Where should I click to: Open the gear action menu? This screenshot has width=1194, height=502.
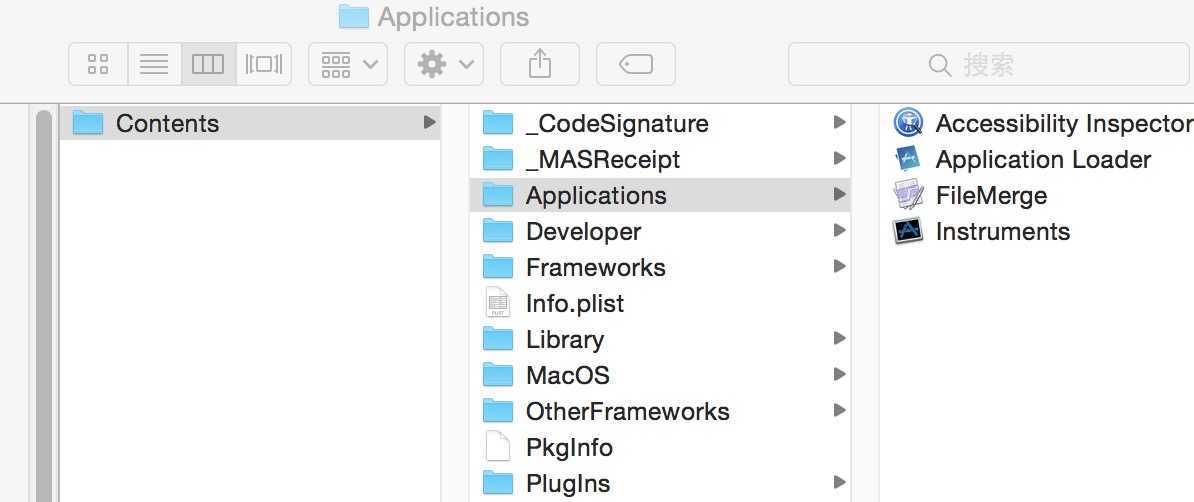point(444,64)
